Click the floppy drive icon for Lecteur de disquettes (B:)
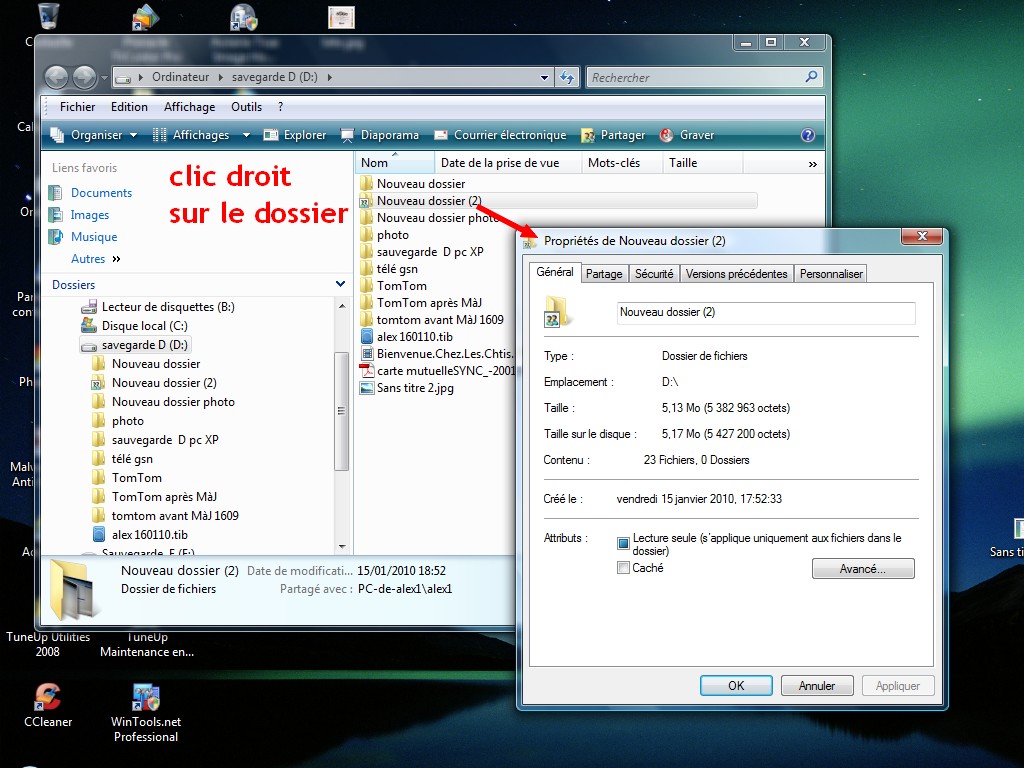The width and height of the screenshot is (1024, 768). pyautogui.click(x=89, y=307)
